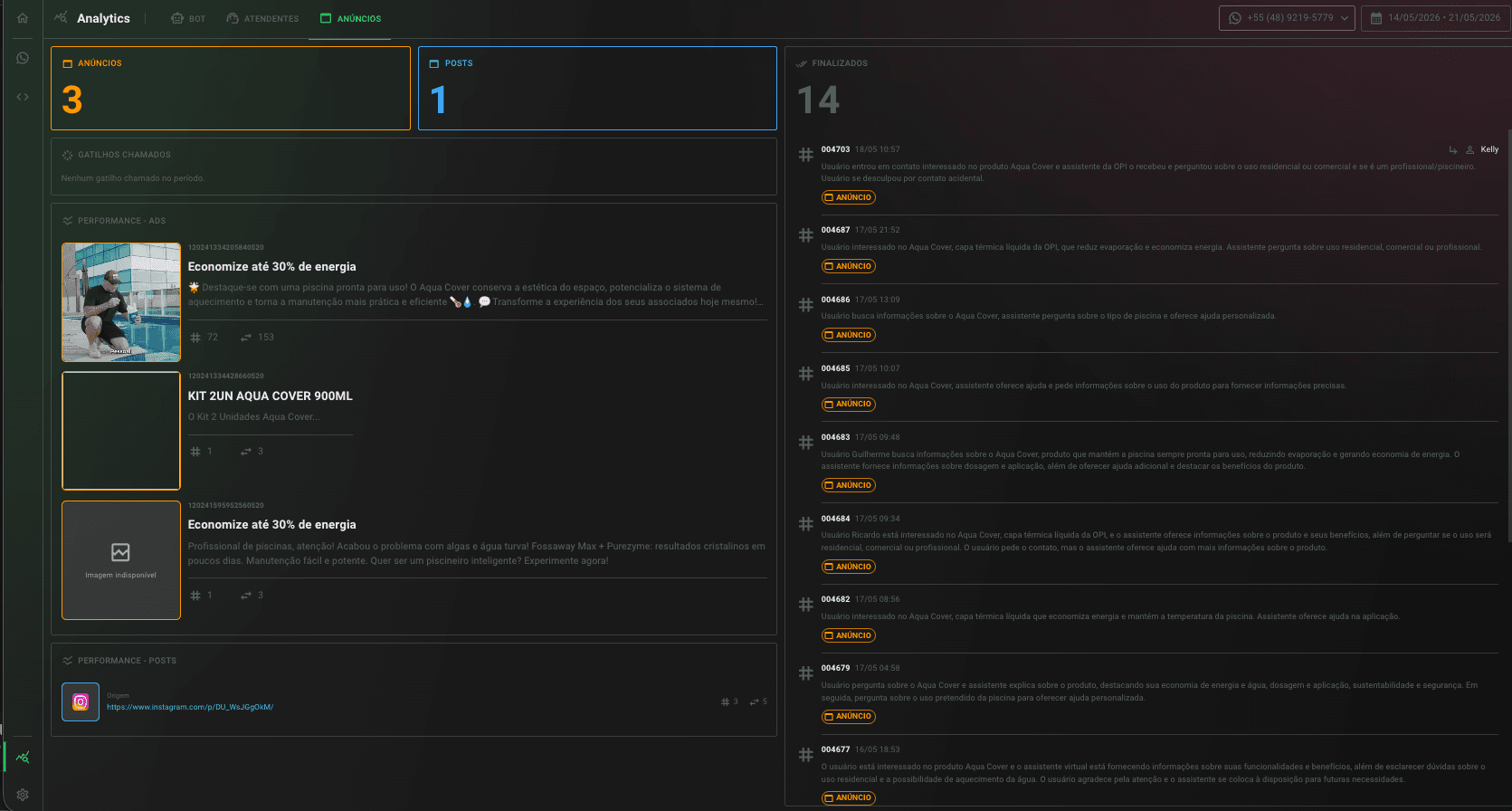Click the Instagram post icon
The width and height of the screenshot is (1512, 811).
click(81, 701)
